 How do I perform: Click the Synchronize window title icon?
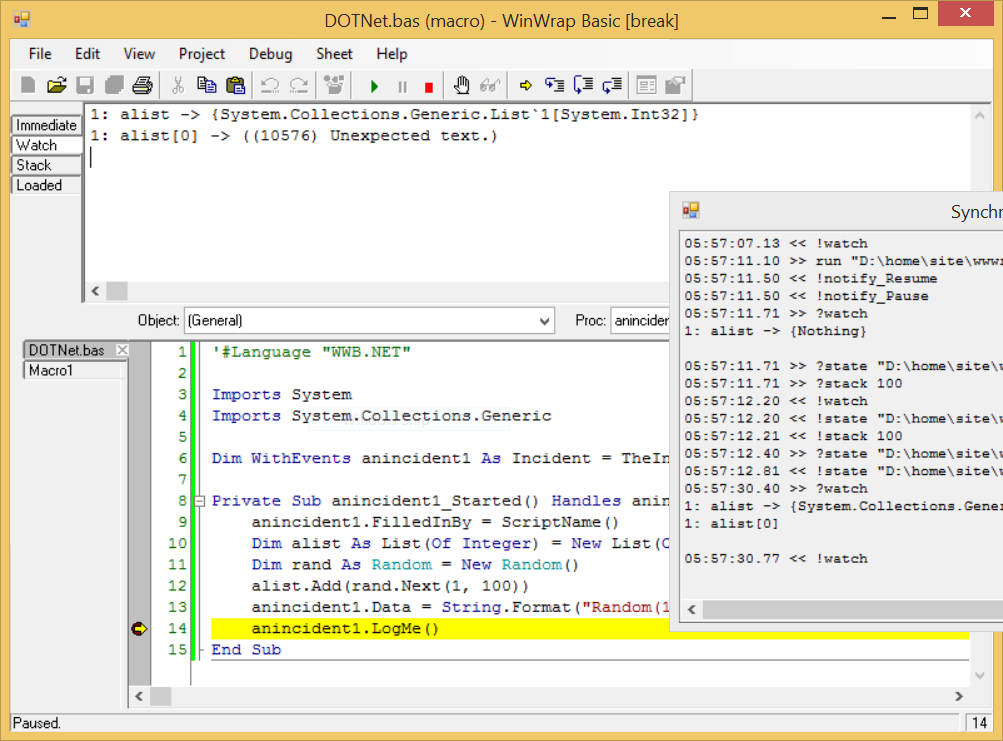(x=691, y=210)
